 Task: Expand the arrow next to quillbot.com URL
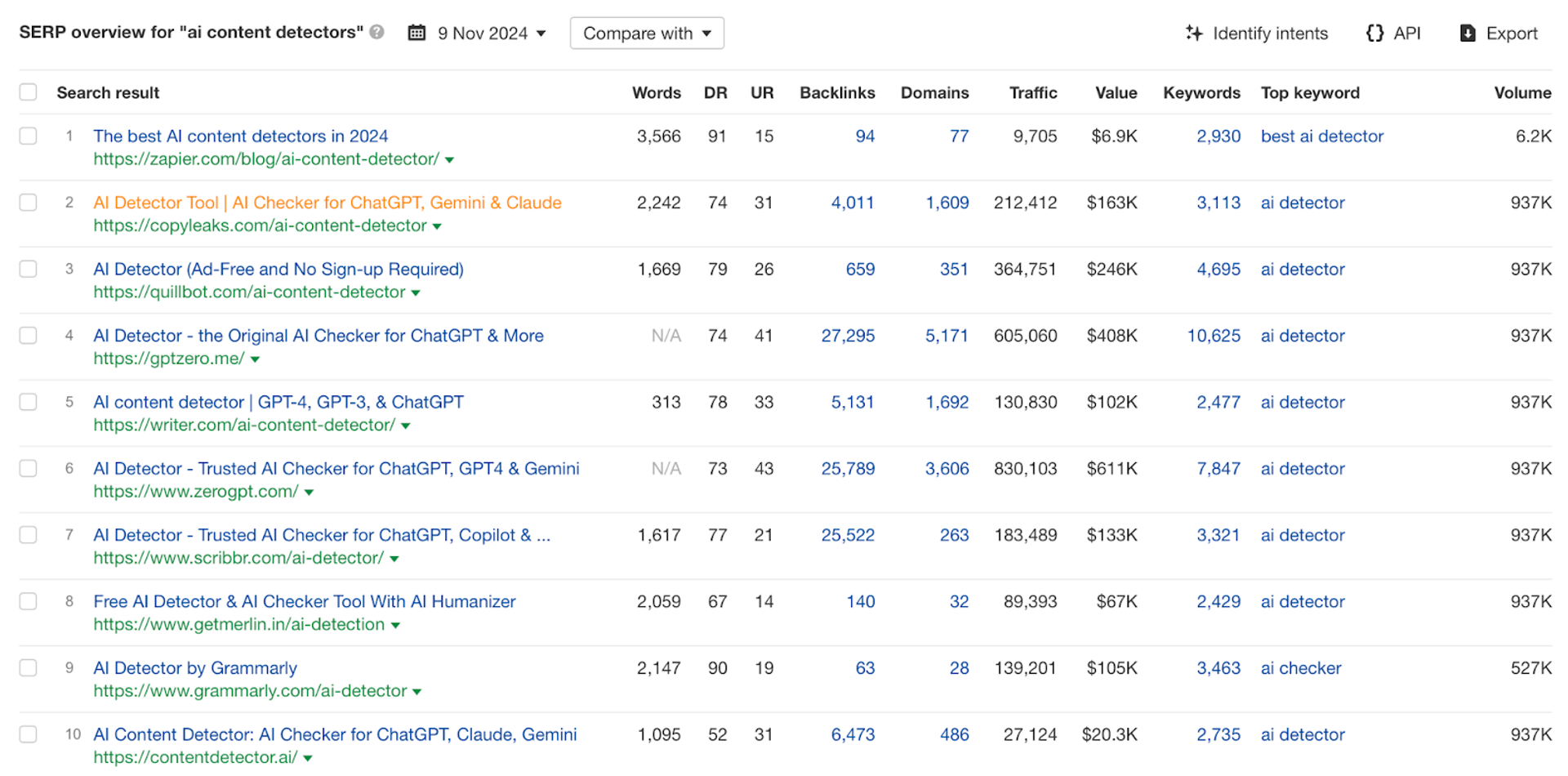416,293
